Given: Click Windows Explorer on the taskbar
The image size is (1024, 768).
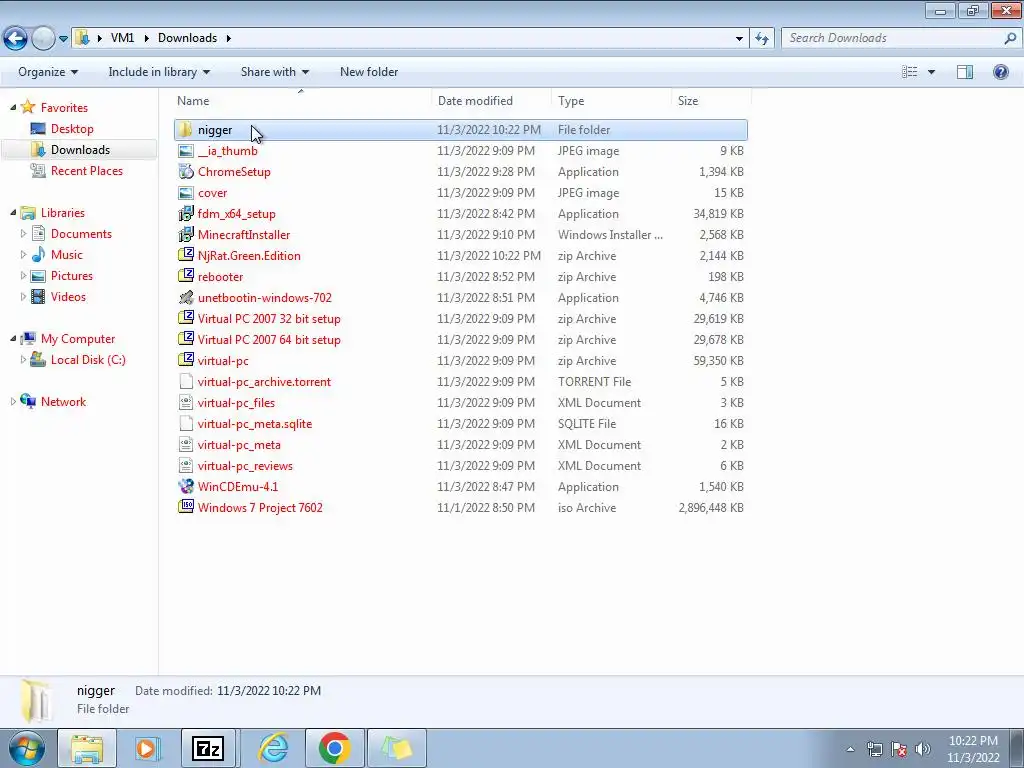Looking at the screenshot, I should 87,748.
